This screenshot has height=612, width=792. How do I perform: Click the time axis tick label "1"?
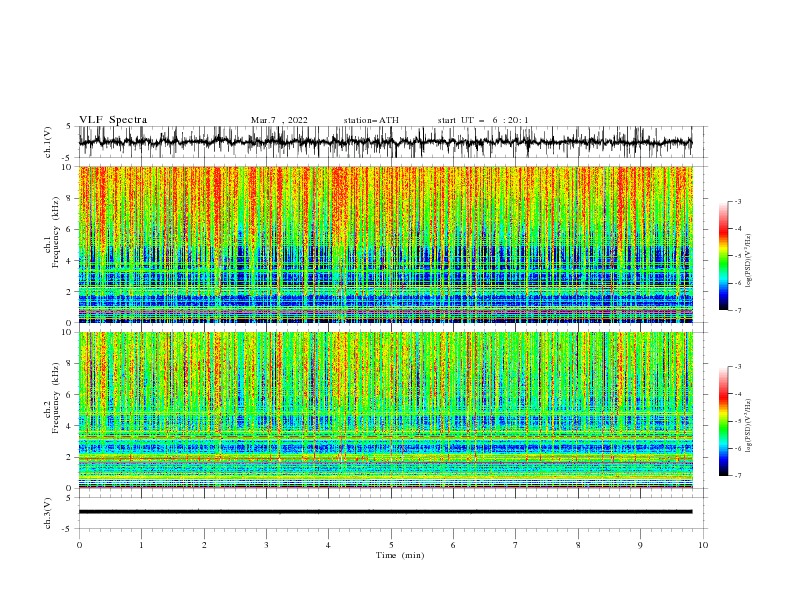click(142, 545)
